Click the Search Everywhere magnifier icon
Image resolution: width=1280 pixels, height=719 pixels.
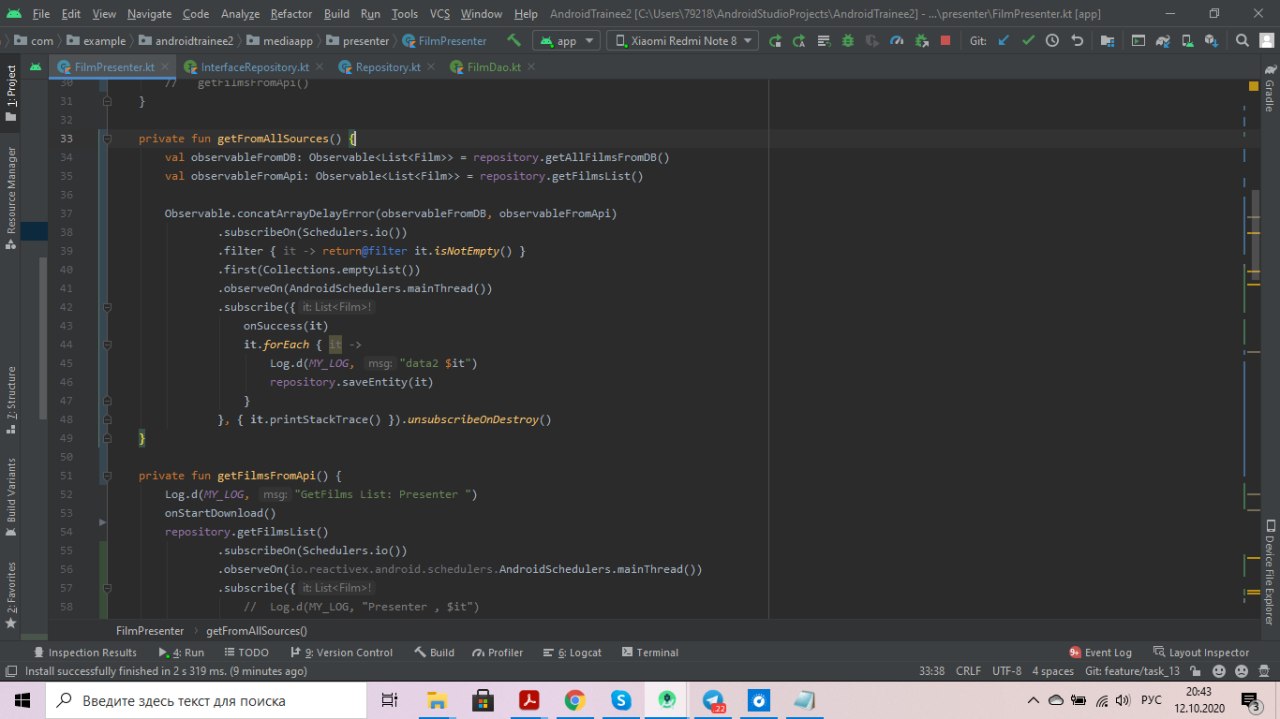1241,41
